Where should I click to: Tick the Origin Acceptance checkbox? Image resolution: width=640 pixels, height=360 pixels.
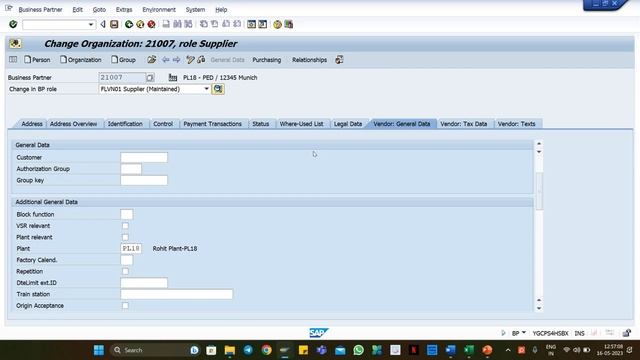pyautogui.click(x=125, y=306)
